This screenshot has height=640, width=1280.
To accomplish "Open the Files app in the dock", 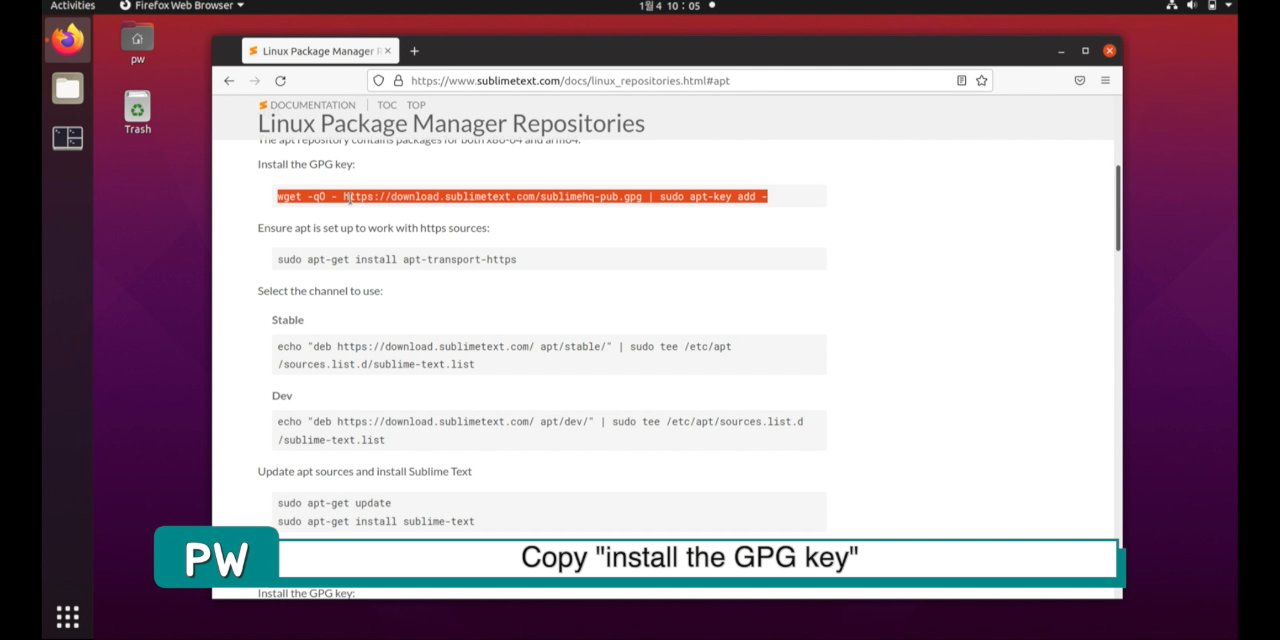I will pos(68,88).
